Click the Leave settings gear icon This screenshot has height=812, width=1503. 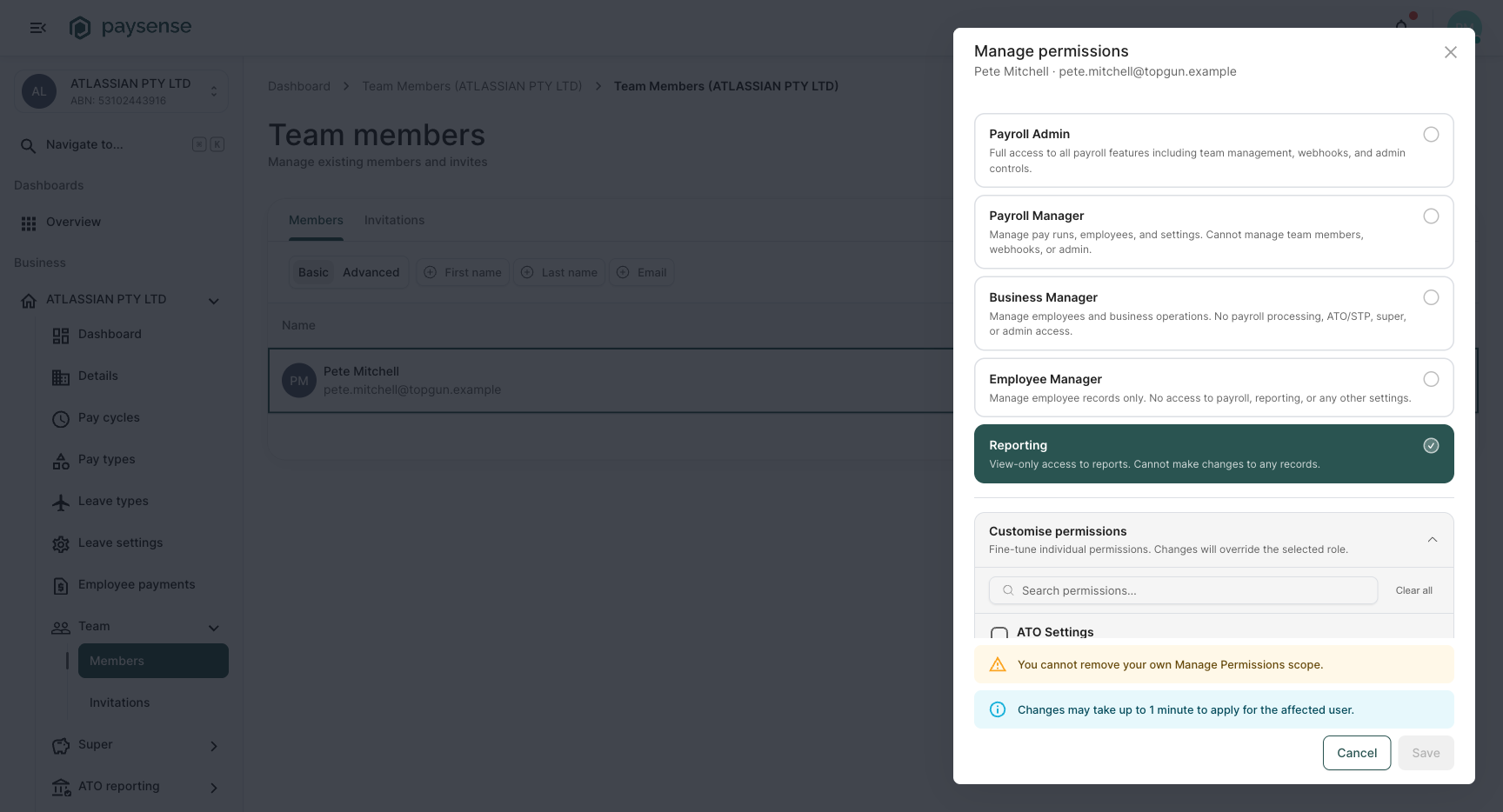61,544
